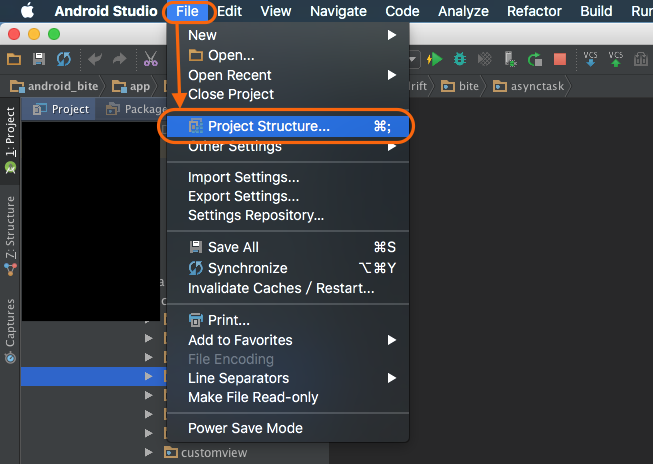
Task: Stop the process with red square
Action: click(x=560, y=59)
